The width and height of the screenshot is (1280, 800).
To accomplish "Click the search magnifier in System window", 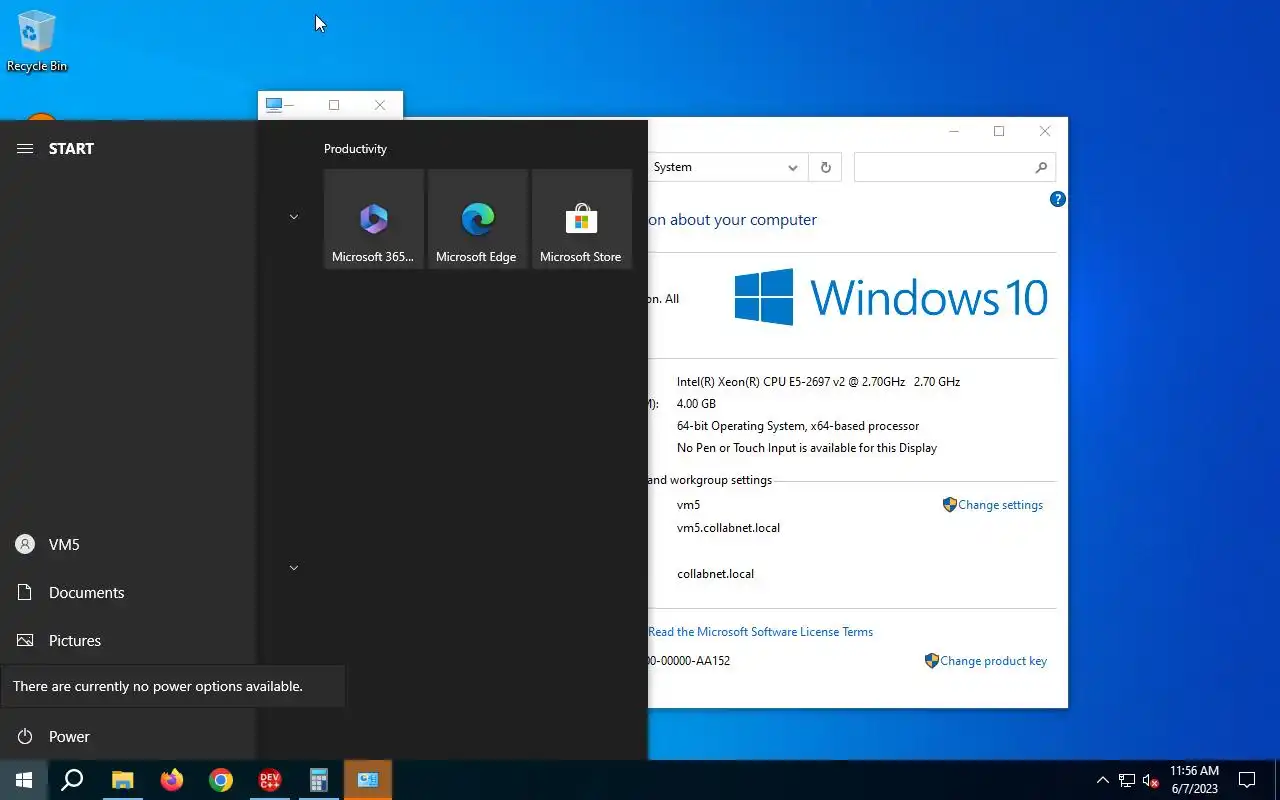I will coord(1041,167).
